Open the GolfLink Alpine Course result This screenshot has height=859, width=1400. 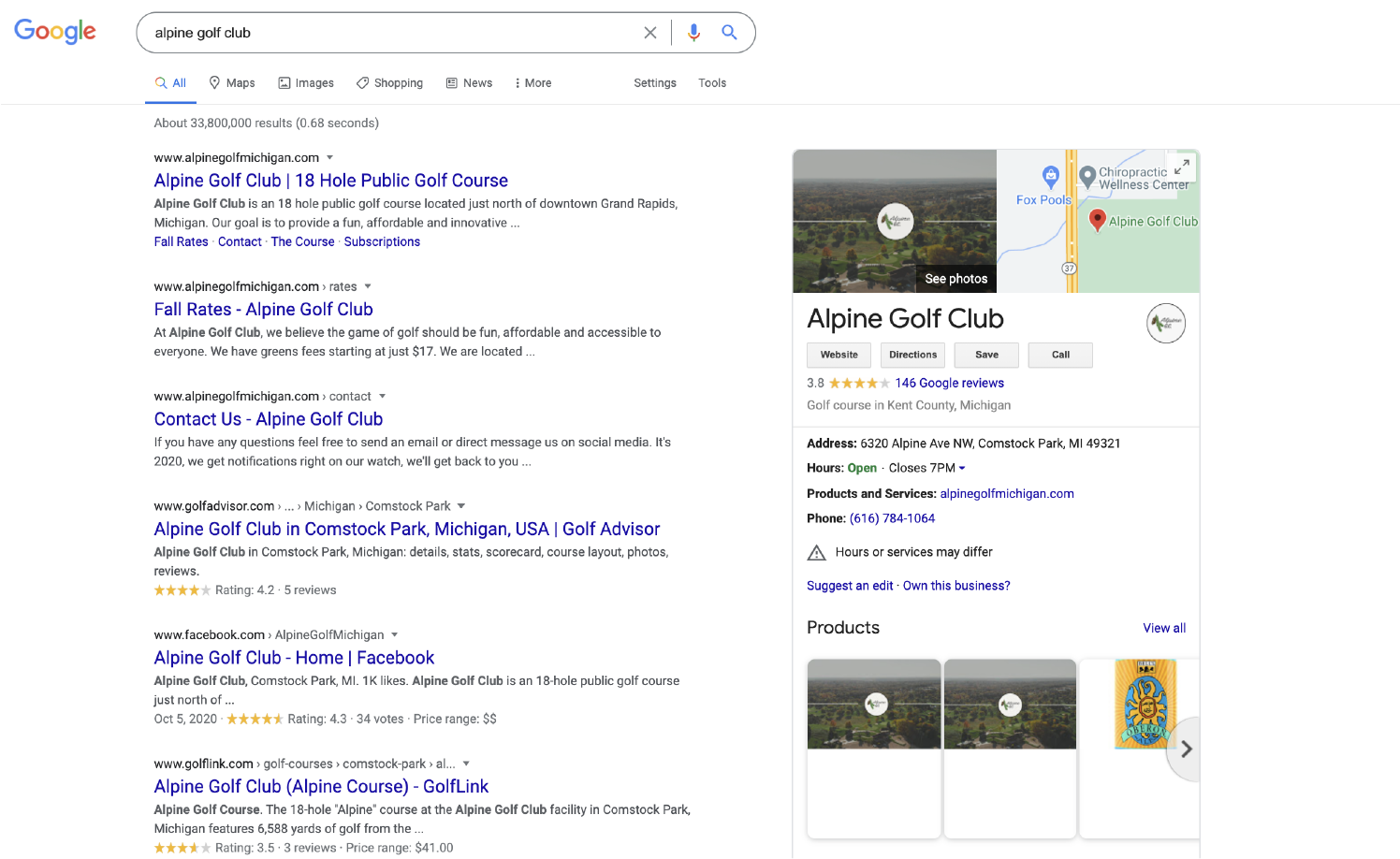tap(321, 787)
